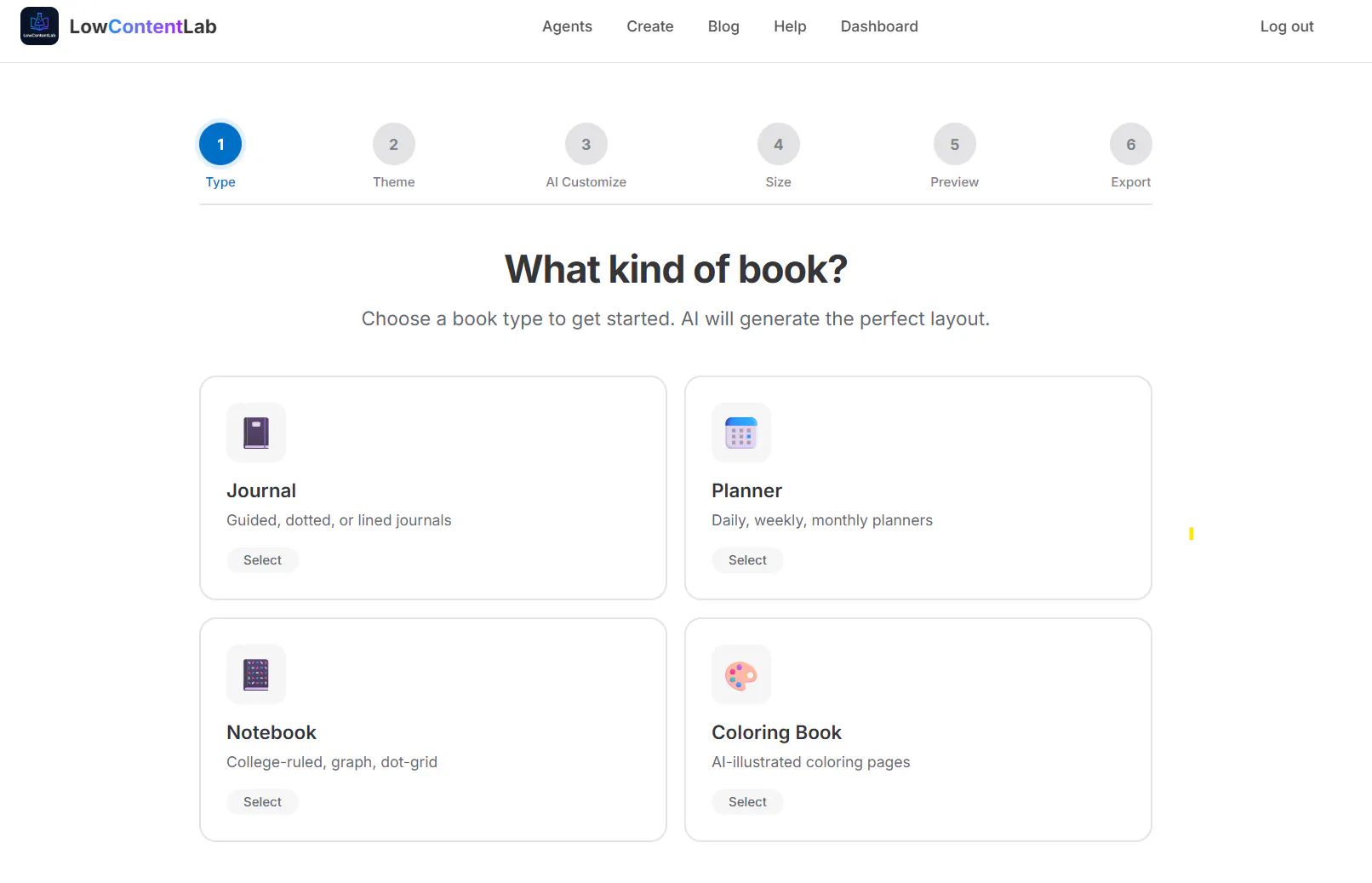Click the Coloring Book palette icon
Screen dimensions: 1372x883
(x=741, y=674)
